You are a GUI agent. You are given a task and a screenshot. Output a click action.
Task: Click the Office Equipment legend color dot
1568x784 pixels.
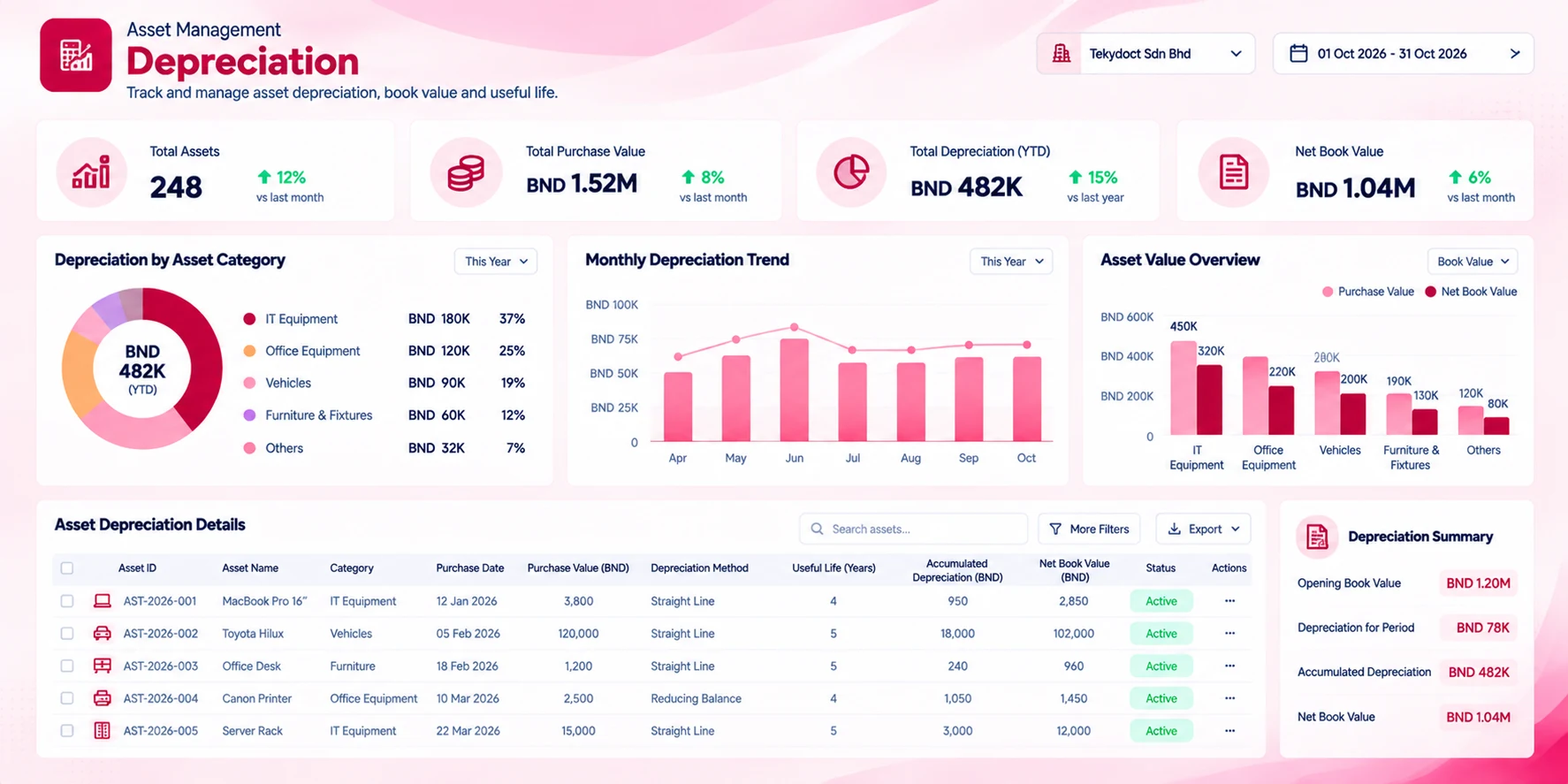(x=249, y=351)
